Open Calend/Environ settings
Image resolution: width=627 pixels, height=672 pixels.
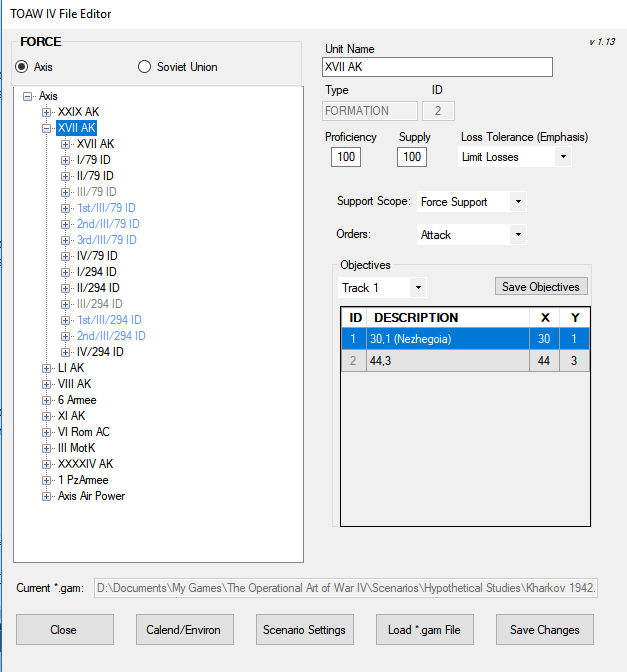[185, 630]
